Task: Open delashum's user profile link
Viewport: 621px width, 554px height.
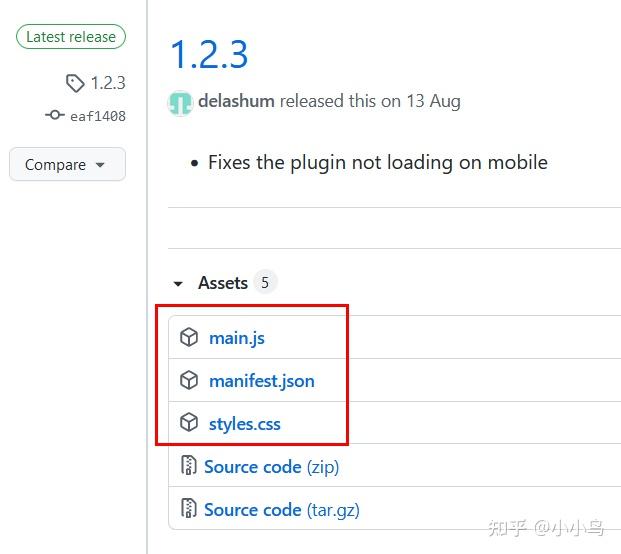Action: point(236,101)
